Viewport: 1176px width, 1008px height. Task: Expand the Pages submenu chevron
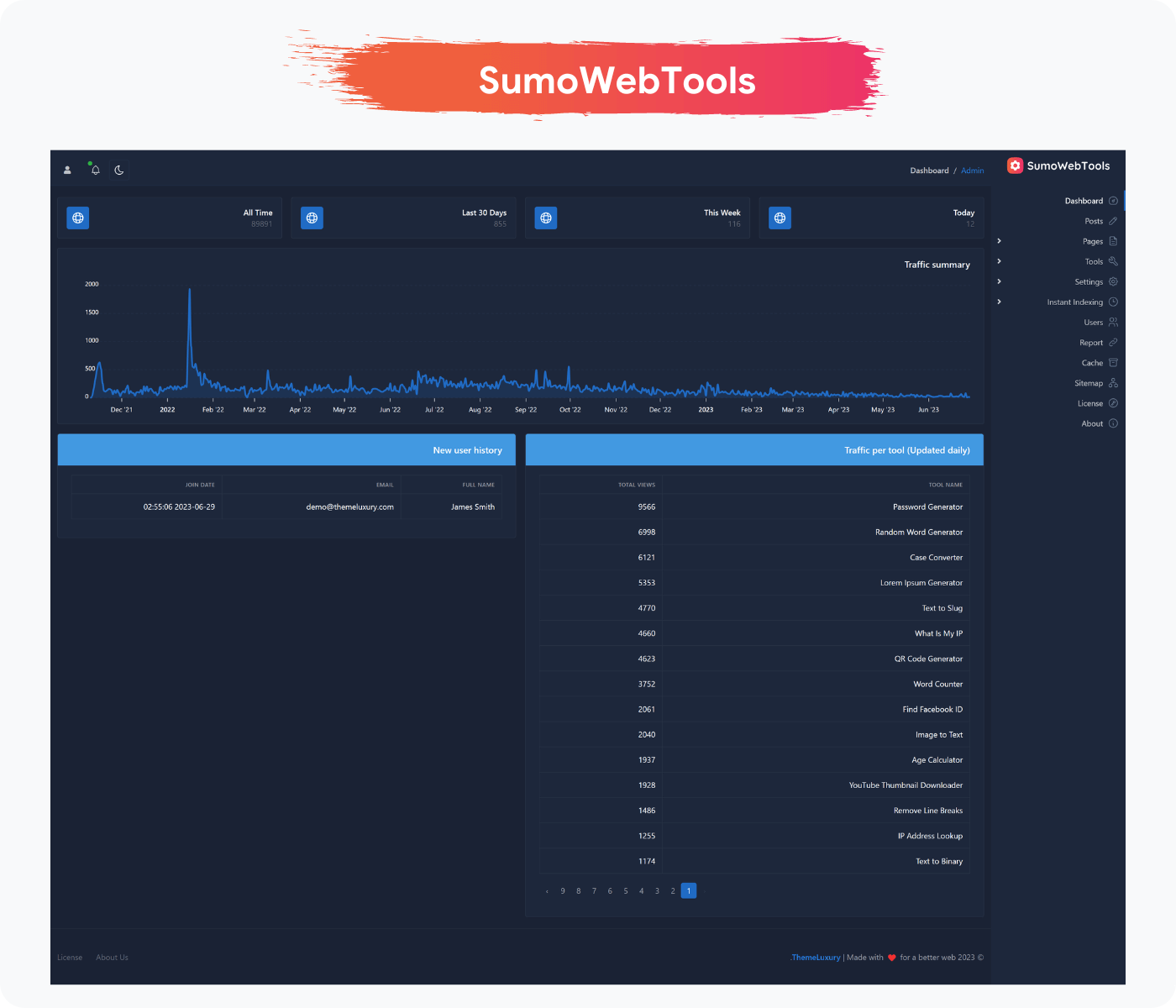[x=999, y=241]
